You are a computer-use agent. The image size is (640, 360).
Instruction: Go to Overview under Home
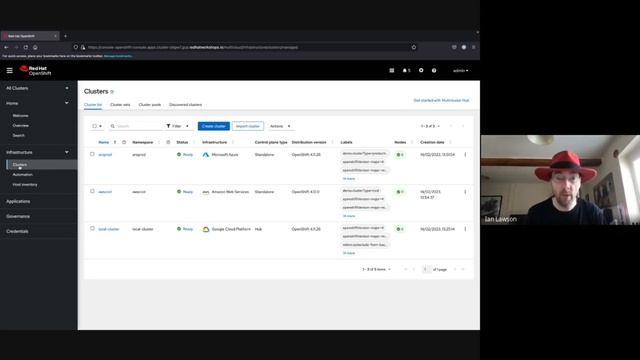click(20, 126)
